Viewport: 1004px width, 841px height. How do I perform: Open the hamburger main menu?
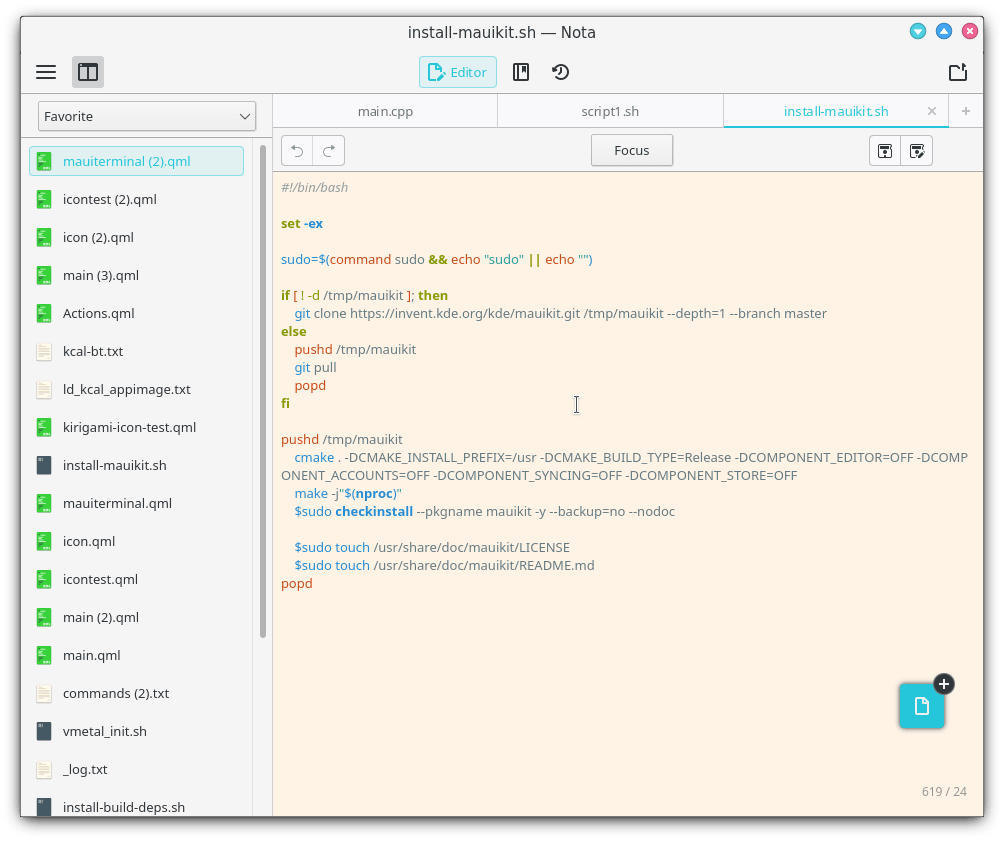point(46,72)
